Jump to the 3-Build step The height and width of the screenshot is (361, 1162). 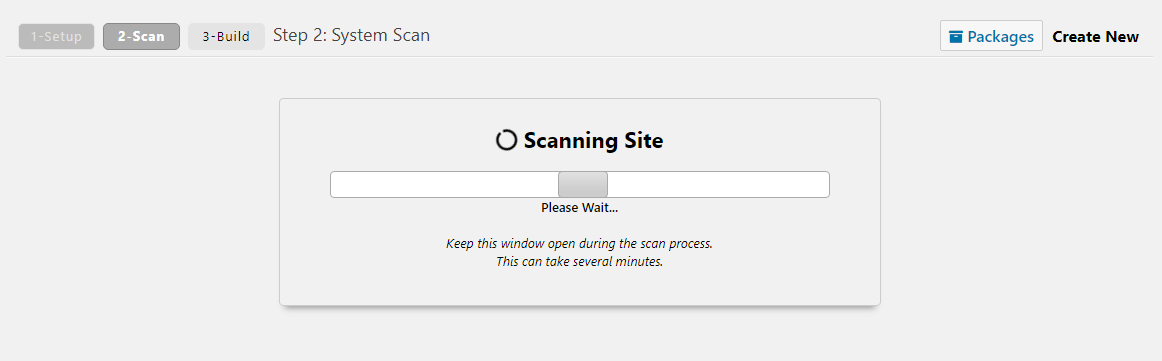coord(226,36)
